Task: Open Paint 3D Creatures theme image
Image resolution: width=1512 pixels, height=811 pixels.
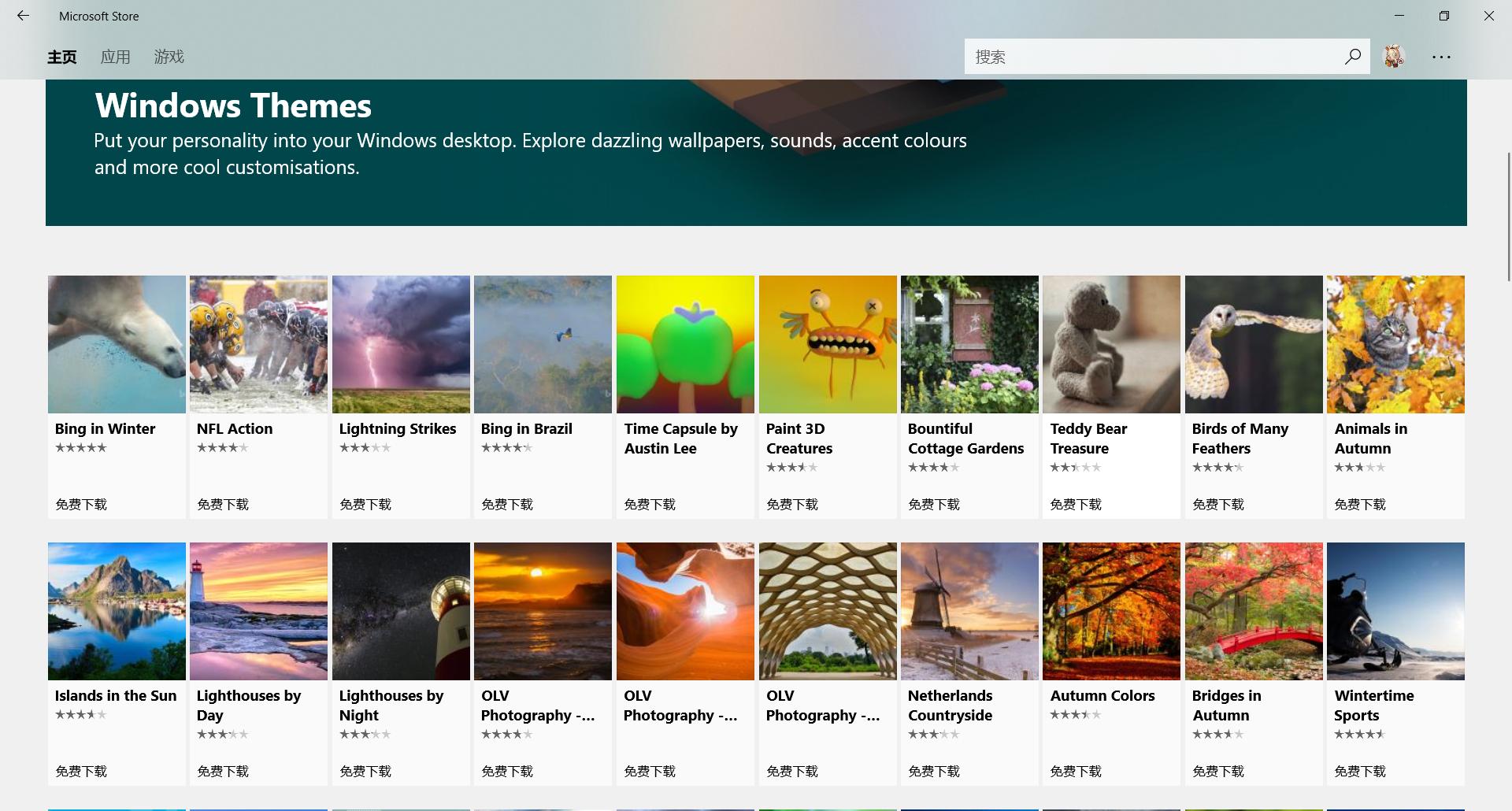Action: 827,344
